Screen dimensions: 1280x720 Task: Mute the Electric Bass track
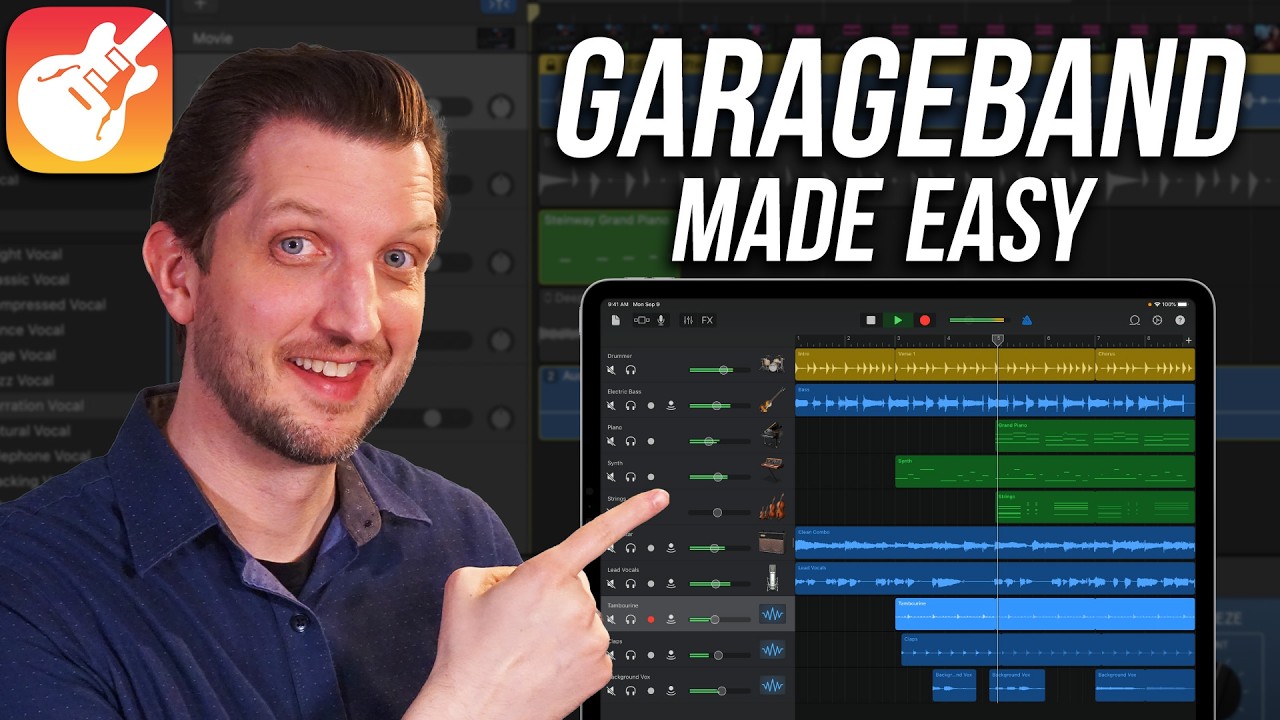[x=611, y=406]
